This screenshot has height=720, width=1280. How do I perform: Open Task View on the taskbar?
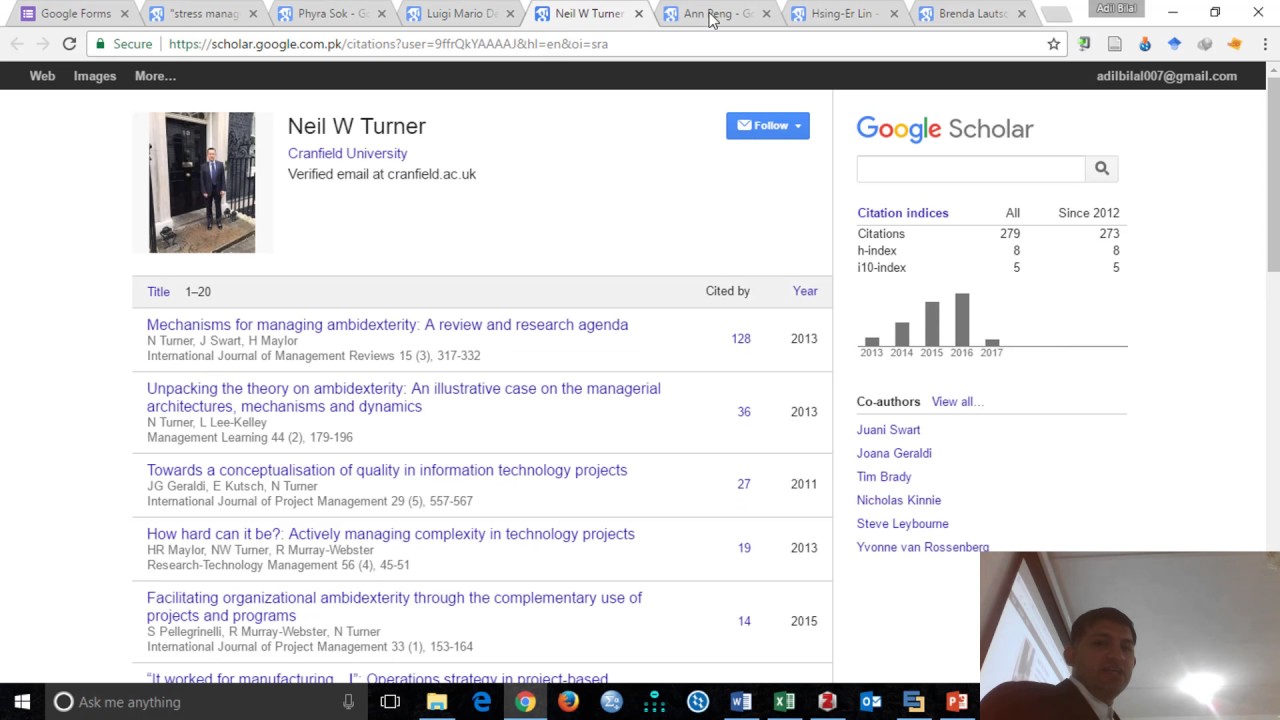(390, 702)
